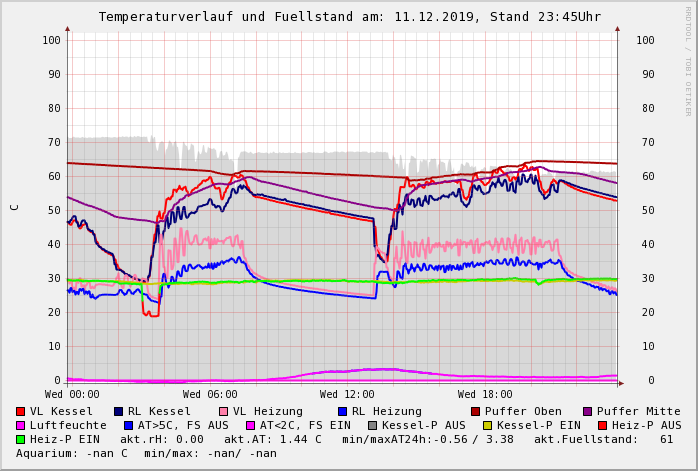Click the chart title with date 11.12.2019
Viewport: 698px width, 471px height.
[349, 17]
